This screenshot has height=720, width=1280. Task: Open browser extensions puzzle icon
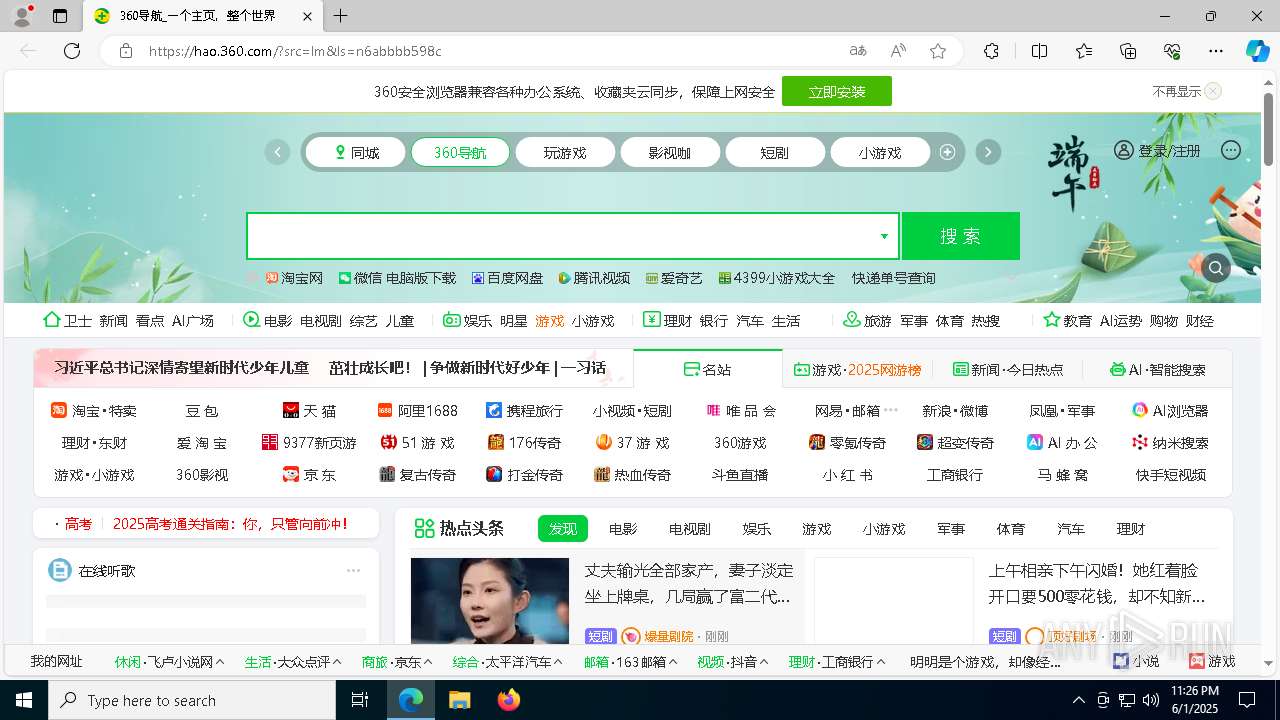tap(991, 51)
